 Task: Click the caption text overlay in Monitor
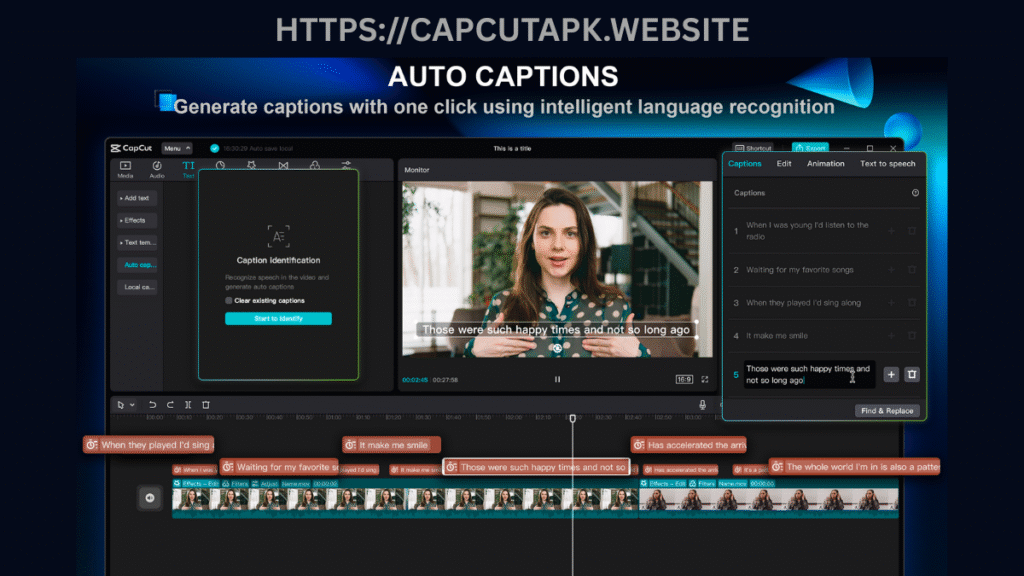tap(556, 329)
